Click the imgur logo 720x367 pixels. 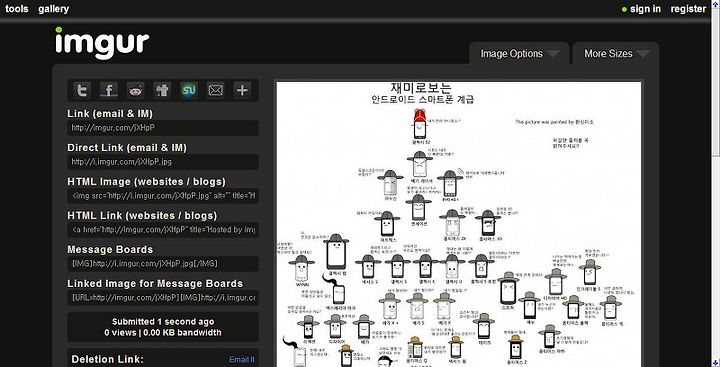pos(102,43)
